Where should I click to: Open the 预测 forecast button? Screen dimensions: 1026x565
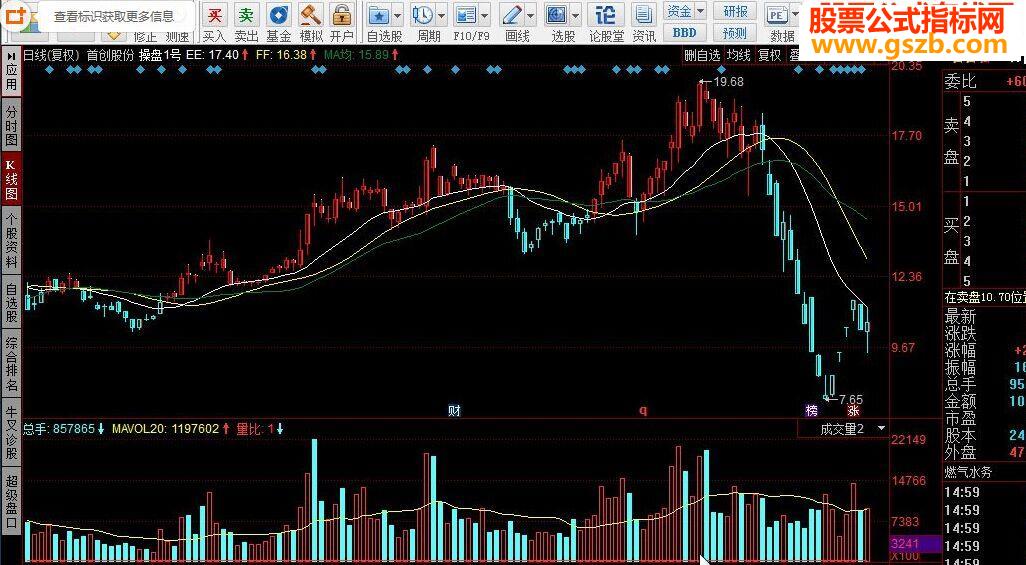[735, 32]
